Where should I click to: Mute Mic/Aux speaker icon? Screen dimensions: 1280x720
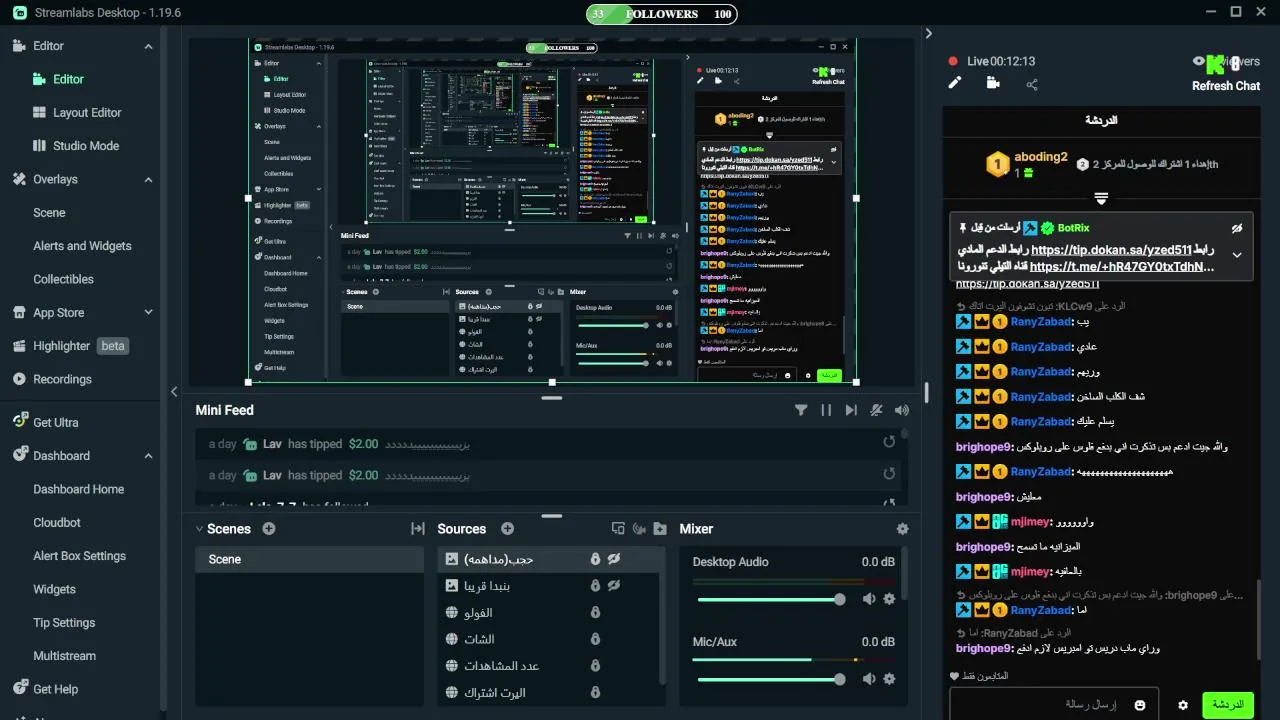coord(869,679)
